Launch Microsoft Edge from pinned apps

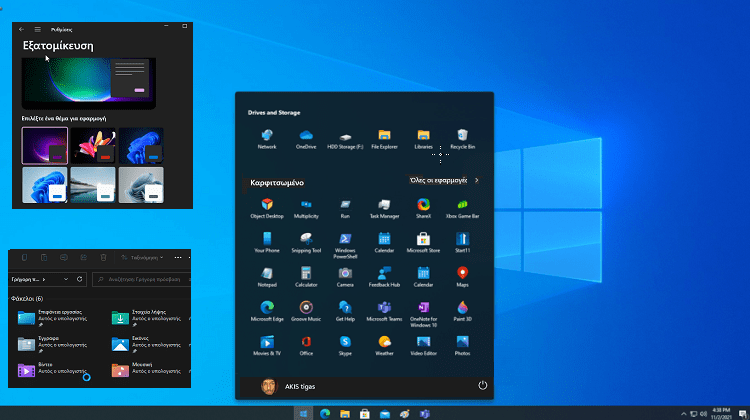tap(267, 311)
